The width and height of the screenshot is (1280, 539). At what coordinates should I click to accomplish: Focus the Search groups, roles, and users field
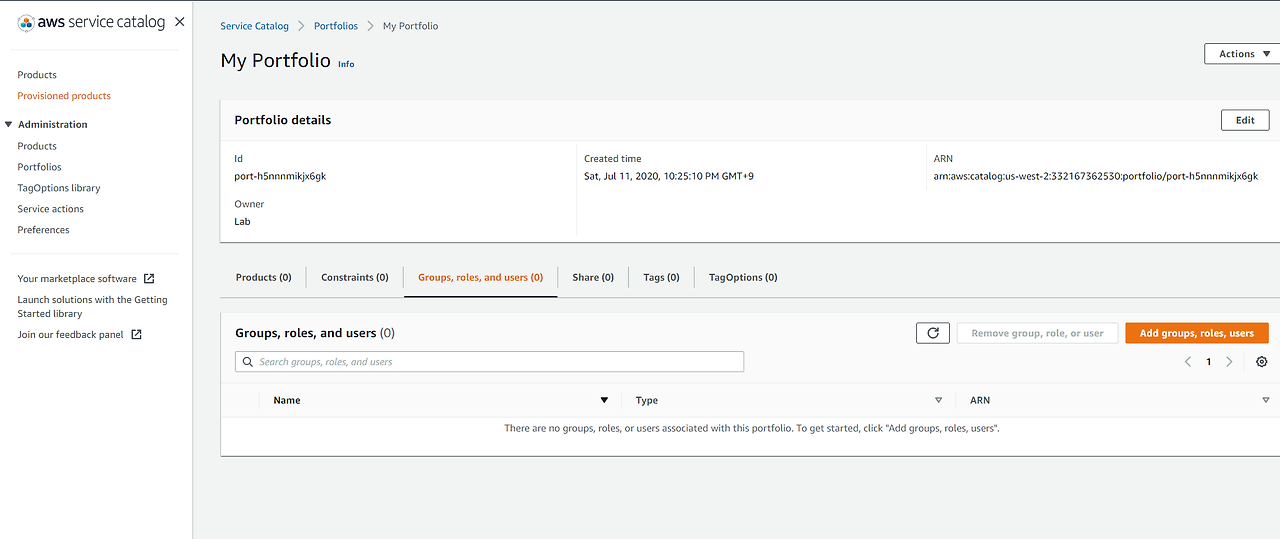(489, 362)
